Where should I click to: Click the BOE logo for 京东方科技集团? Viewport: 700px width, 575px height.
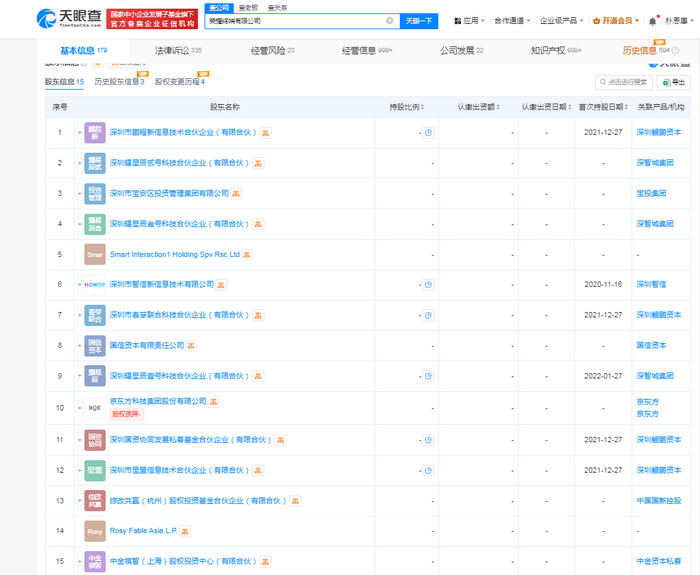tap(95, 407)
